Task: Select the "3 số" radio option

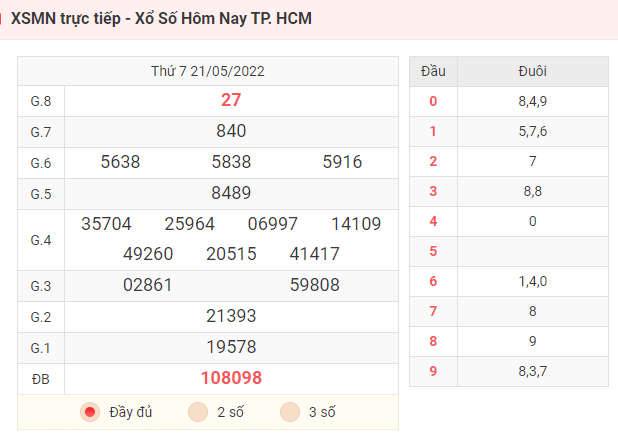Action: pos(290,412)
